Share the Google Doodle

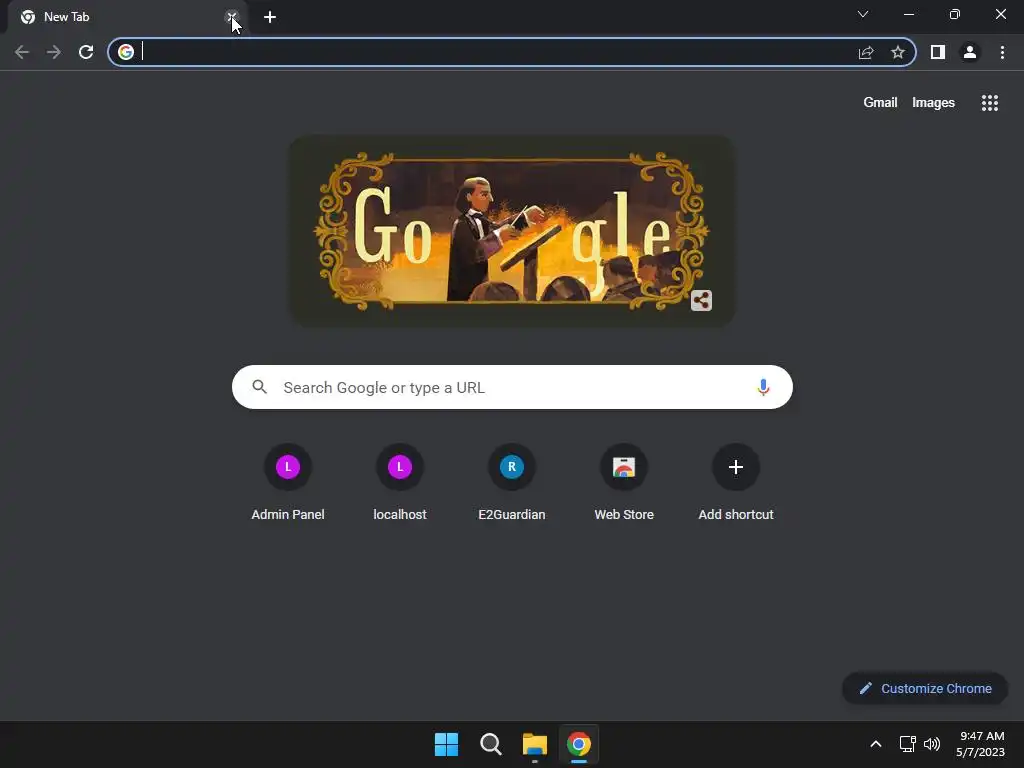[701, 300]
